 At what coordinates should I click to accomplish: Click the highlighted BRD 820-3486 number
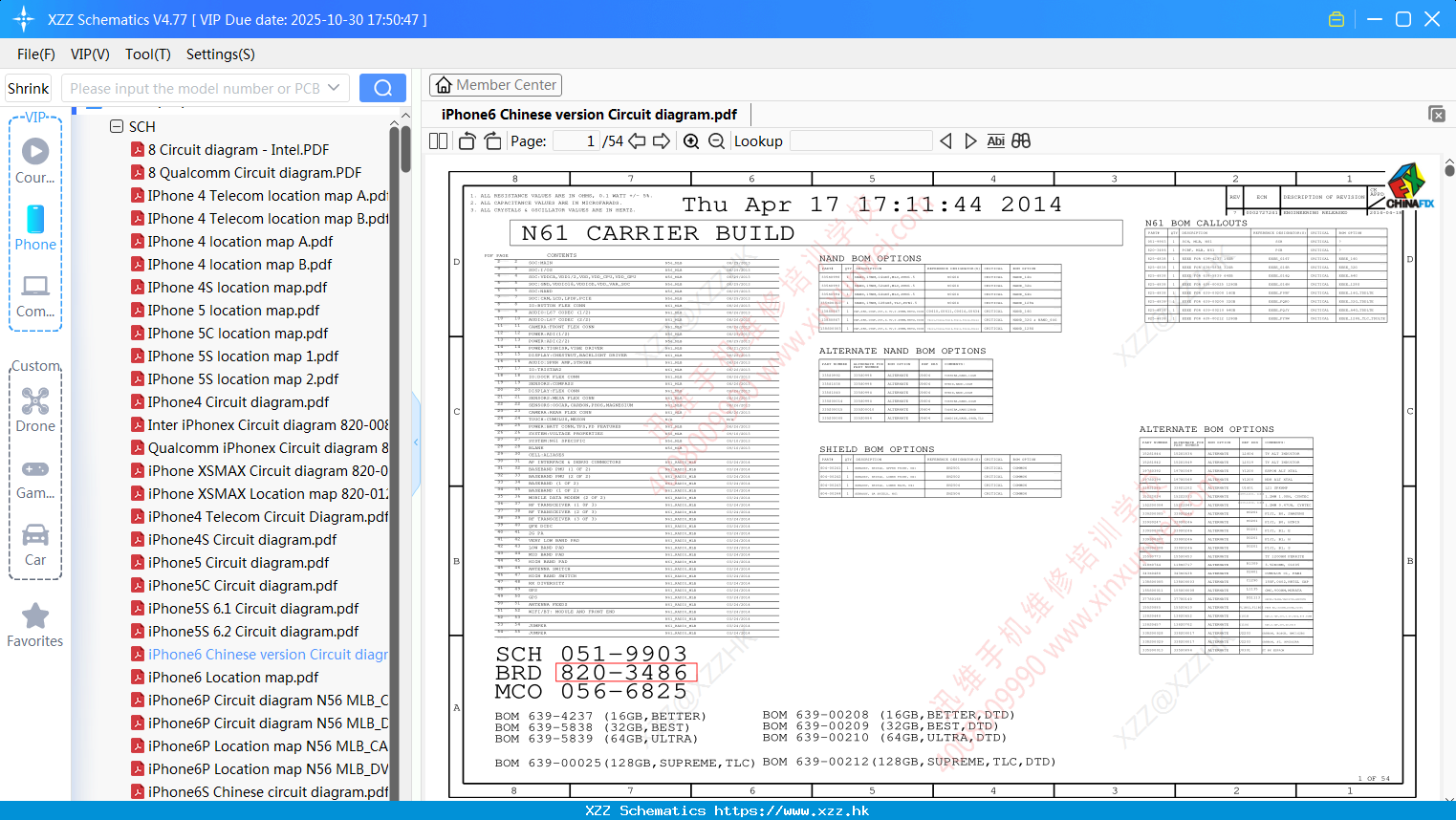pos(626,673)
